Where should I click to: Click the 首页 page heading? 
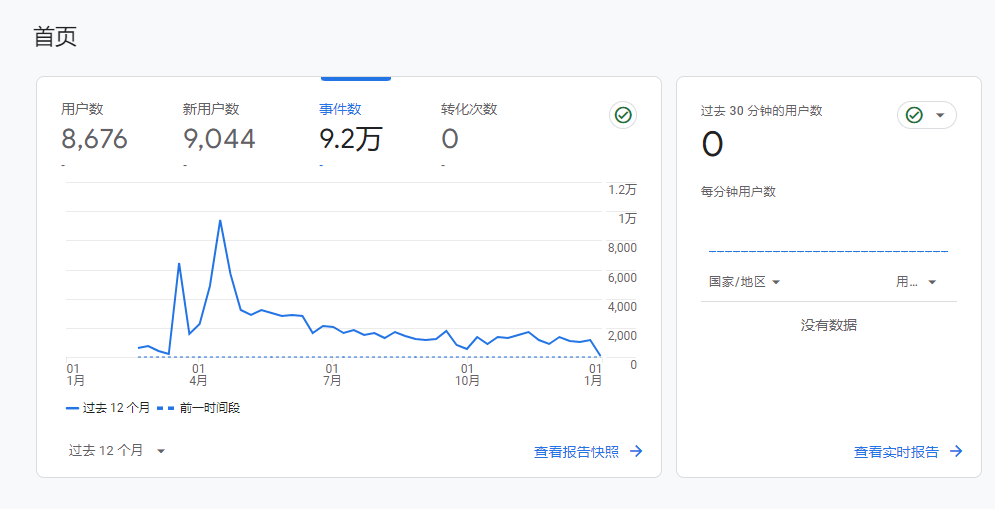[x=55, y=37]
